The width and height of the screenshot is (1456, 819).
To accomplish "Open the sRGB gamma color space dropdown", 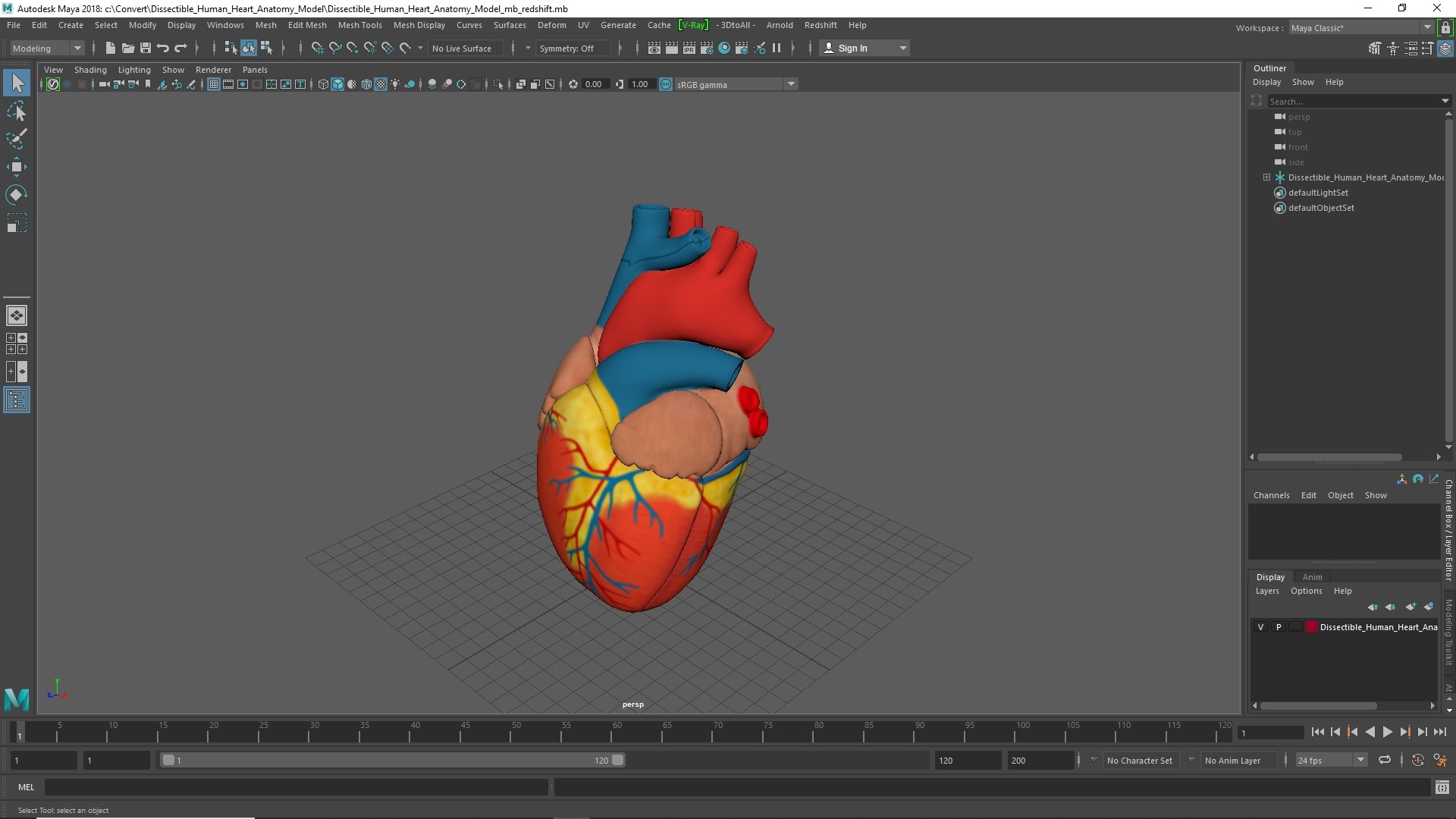I will pos(735,84).
